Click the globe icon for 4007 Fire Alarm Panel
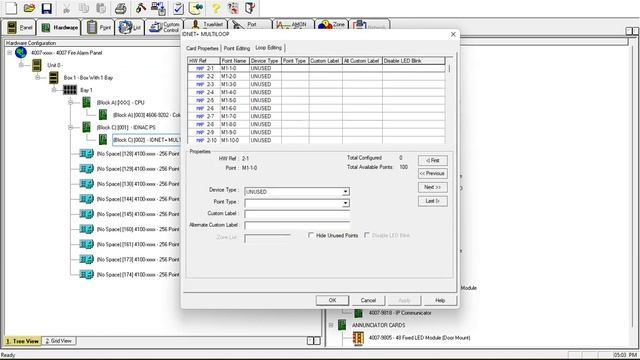Viewport: 640px width, 360px height. coord(21,52)
